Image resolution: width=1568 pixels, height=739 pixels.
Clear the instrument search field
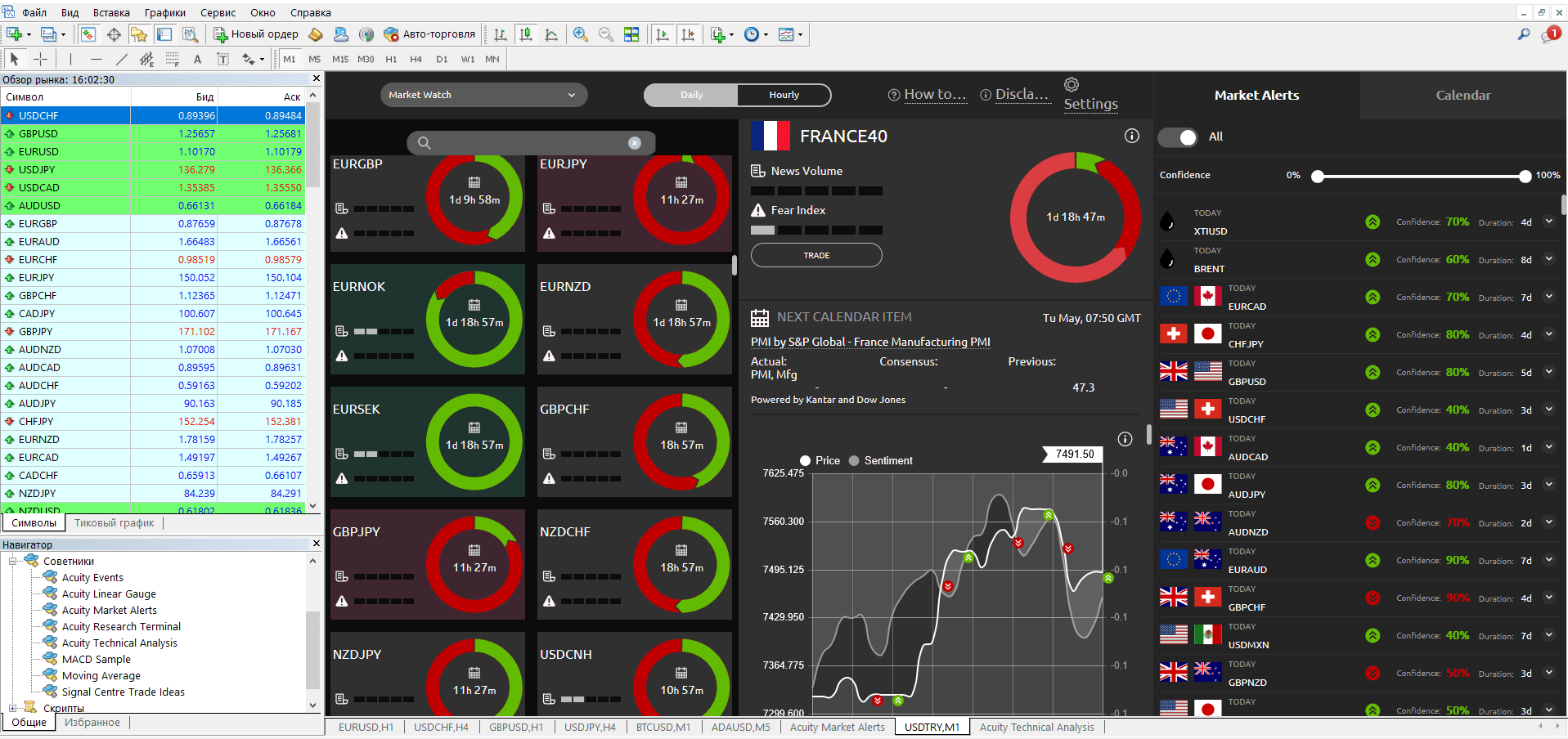click(x=635, y=143)
